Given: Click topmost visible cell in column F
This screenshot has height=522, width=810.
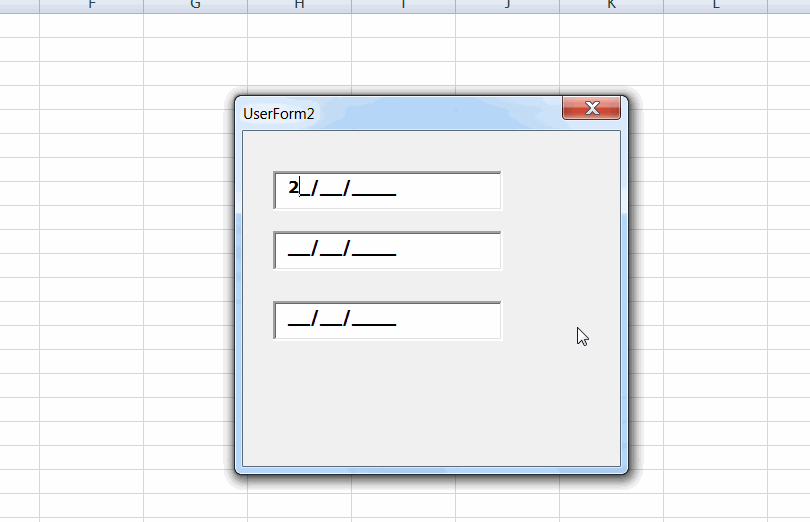Looking at the screenshot, I should pyautogui.click(x=91, y=25).
